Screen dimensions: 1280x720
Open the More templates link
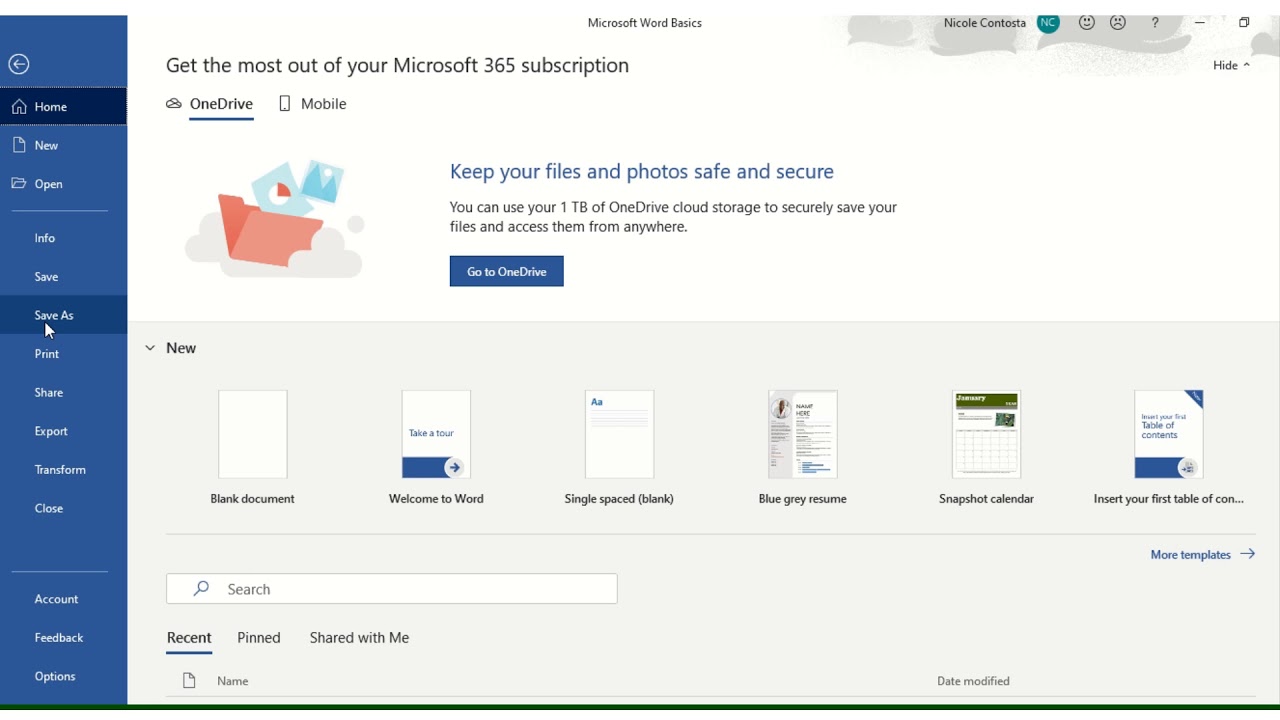click(1202, 554)
